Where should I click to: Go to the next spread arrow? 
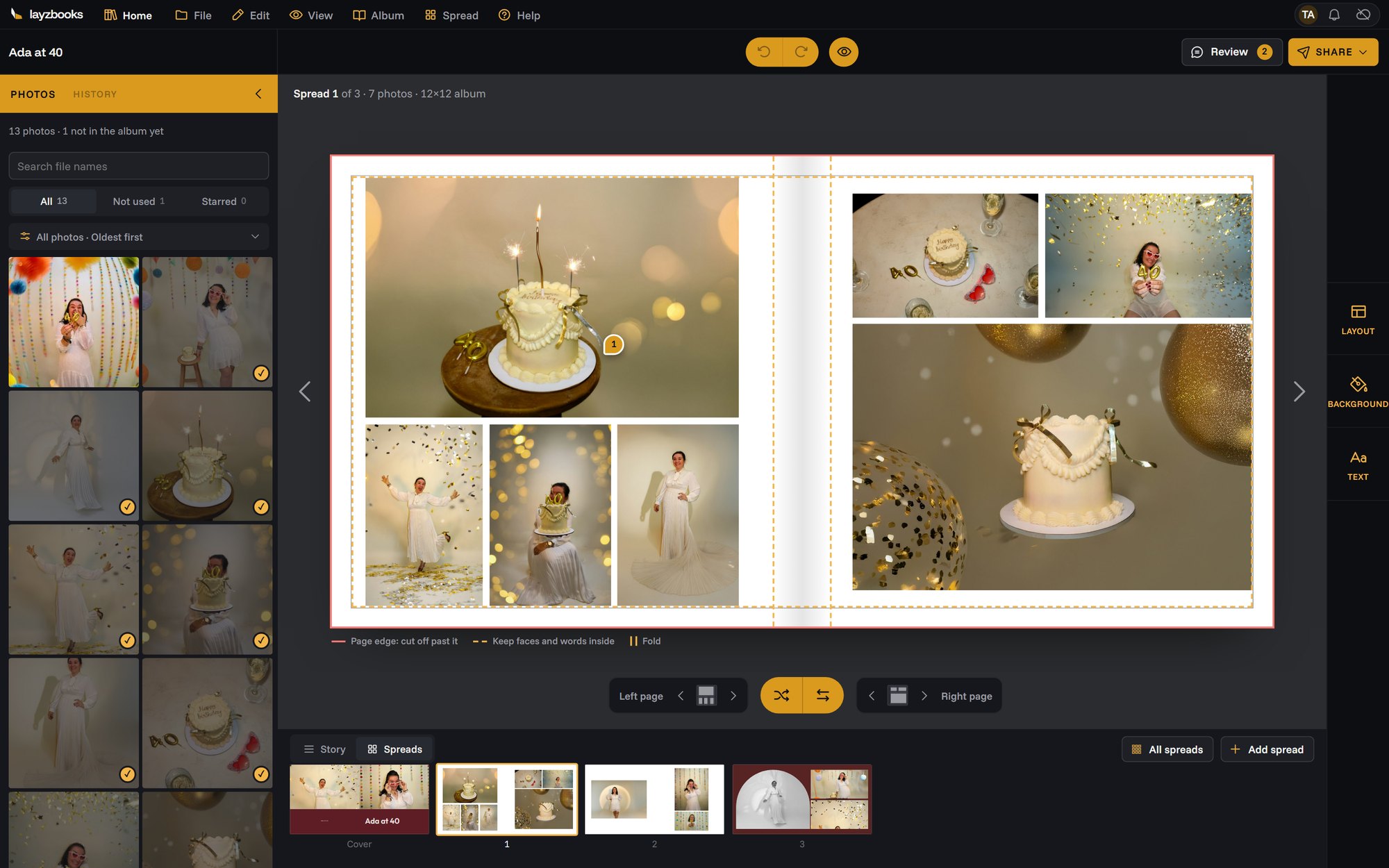point(1299,392)
